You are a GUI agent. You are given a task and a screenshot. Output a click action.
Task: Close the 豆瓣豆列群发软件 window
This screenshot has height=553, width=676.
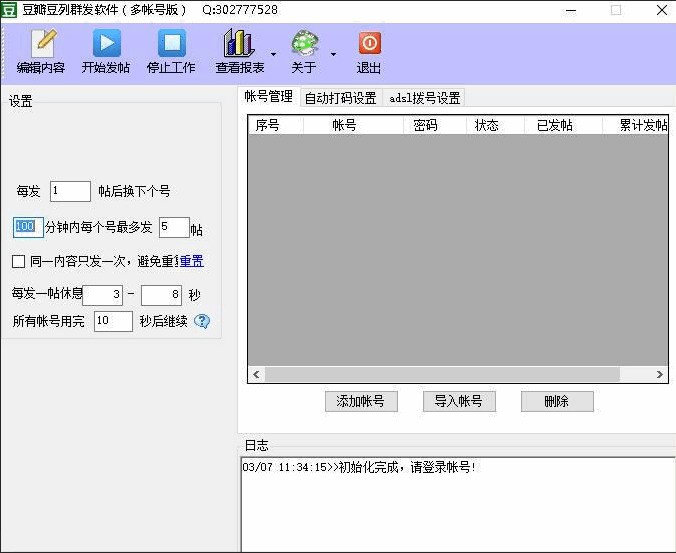tap(662, 10)
